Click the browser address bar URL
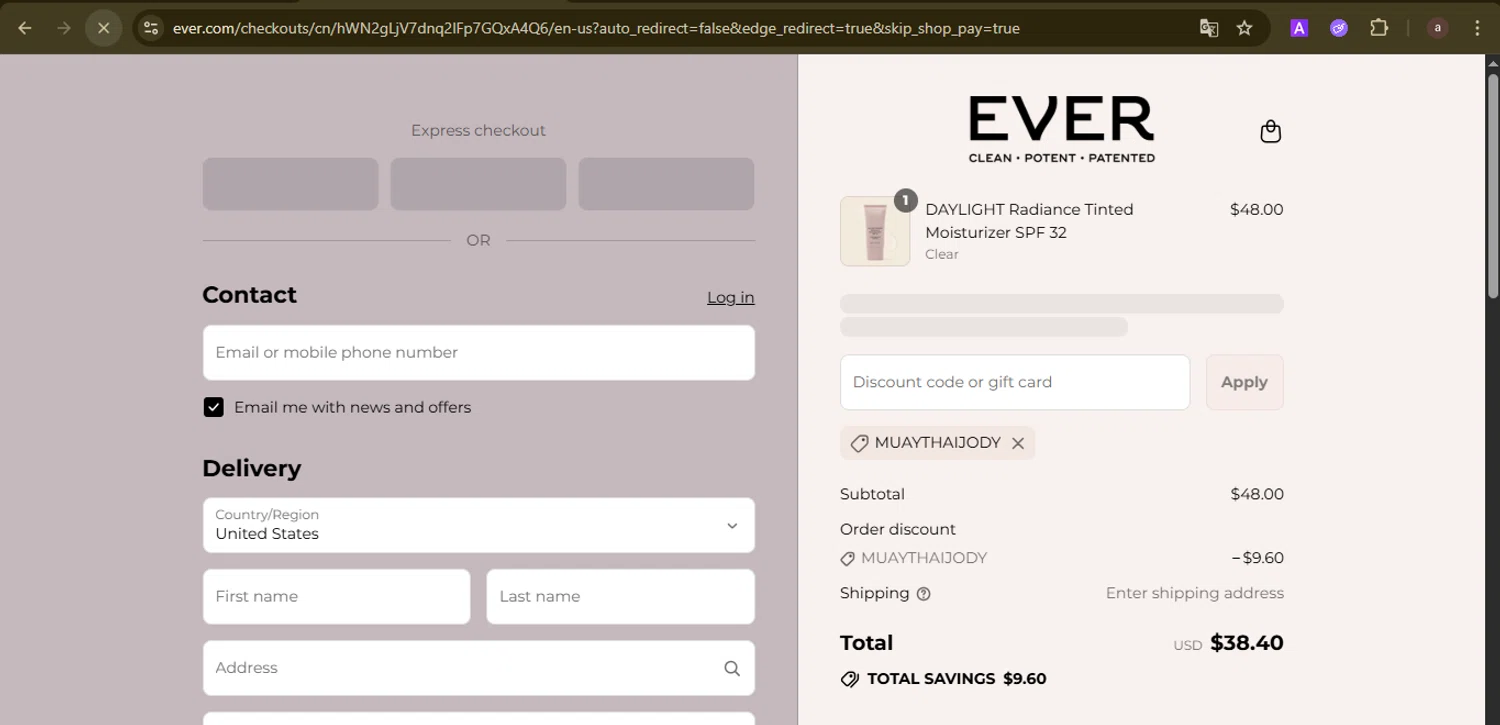The image size is (1500, 725). (x=596, y=28)
